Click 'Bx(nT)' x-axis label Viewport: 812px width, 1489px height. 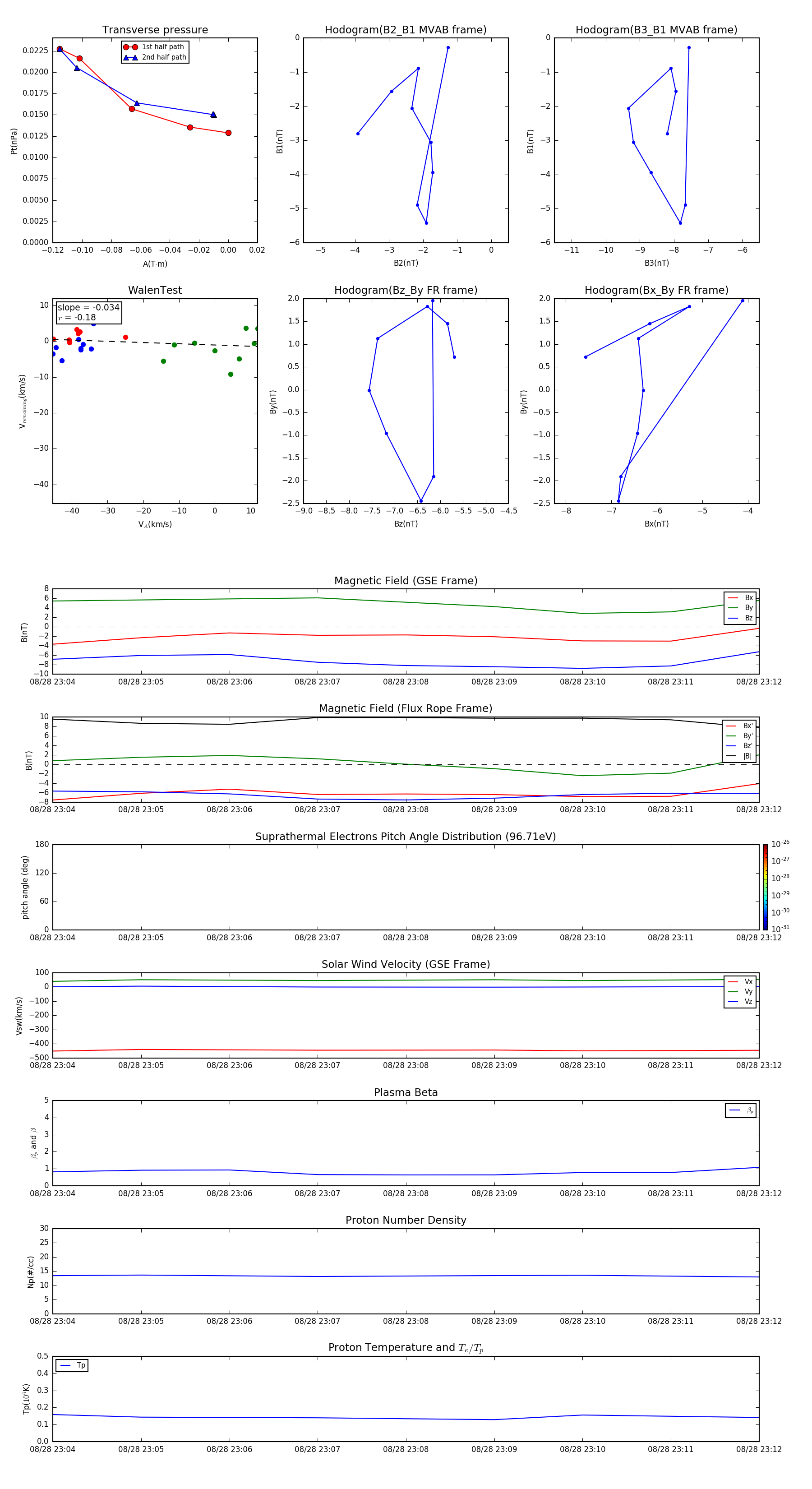pyautogui.click(x=656, y=524)
